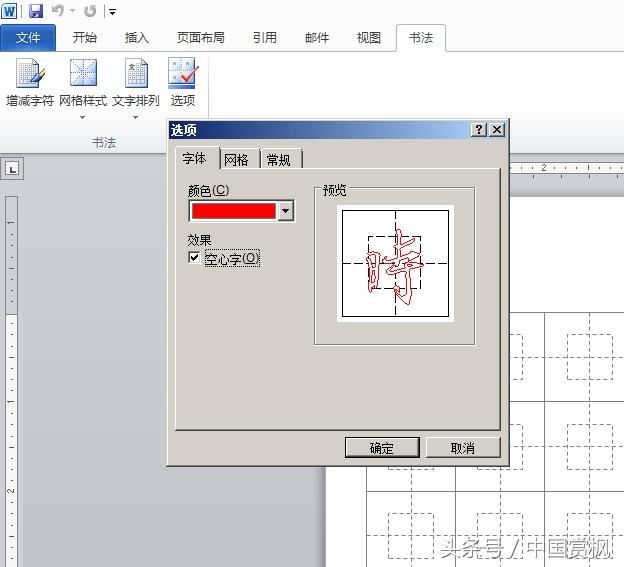Open the 颜色 dropdown arrow

click(285, 211)
